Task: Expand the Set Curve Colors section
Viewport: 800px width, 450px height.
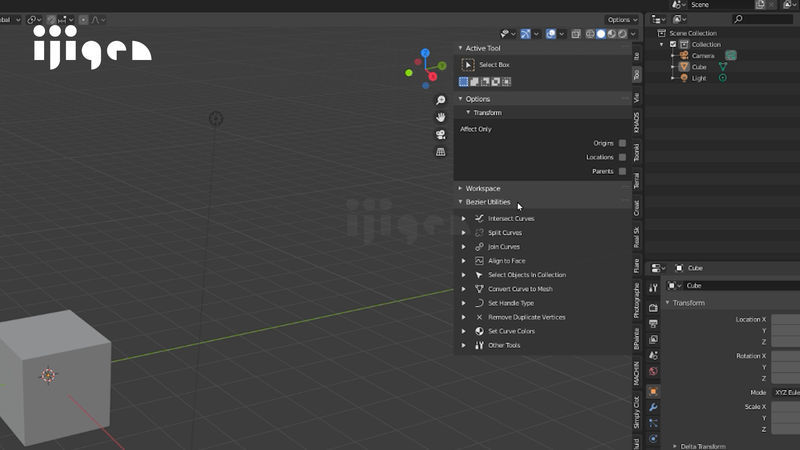Action: click(x=464, y=331)
